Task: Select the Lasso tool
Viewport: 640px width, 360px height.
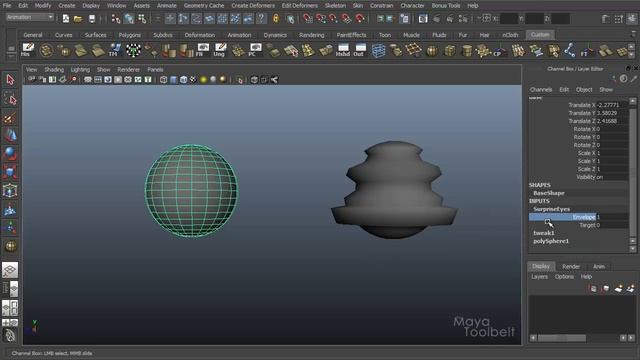Action: [10, 98]
